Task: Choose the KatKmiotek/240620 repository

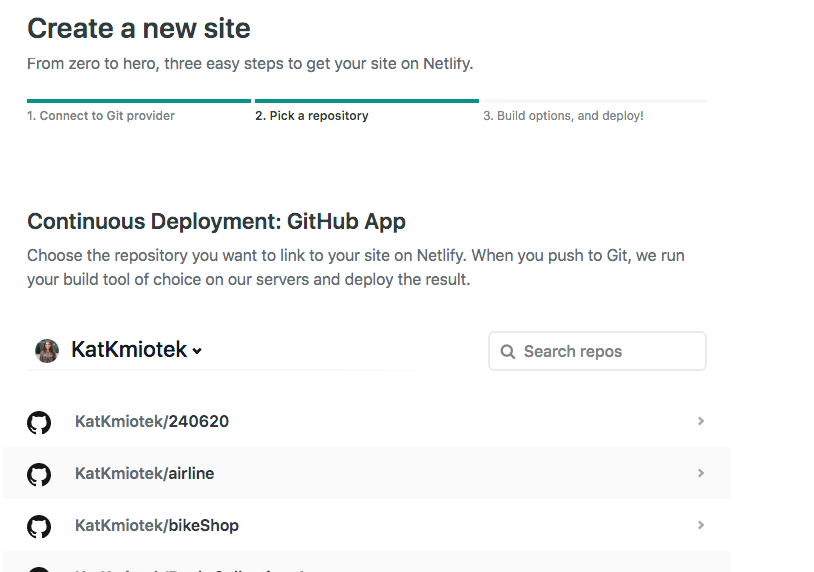Action: [x=367, y=421]
